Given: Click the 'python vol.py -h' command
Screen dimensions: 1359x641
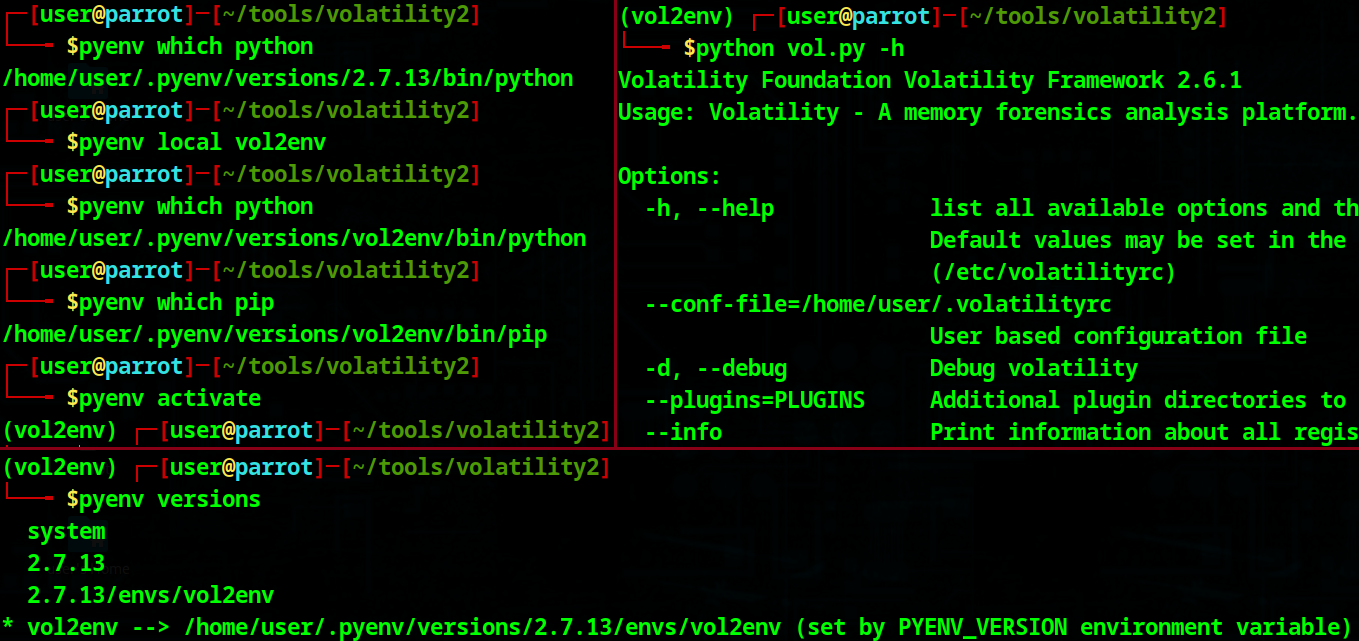Looking at the screenshot, I should (801, 48).
